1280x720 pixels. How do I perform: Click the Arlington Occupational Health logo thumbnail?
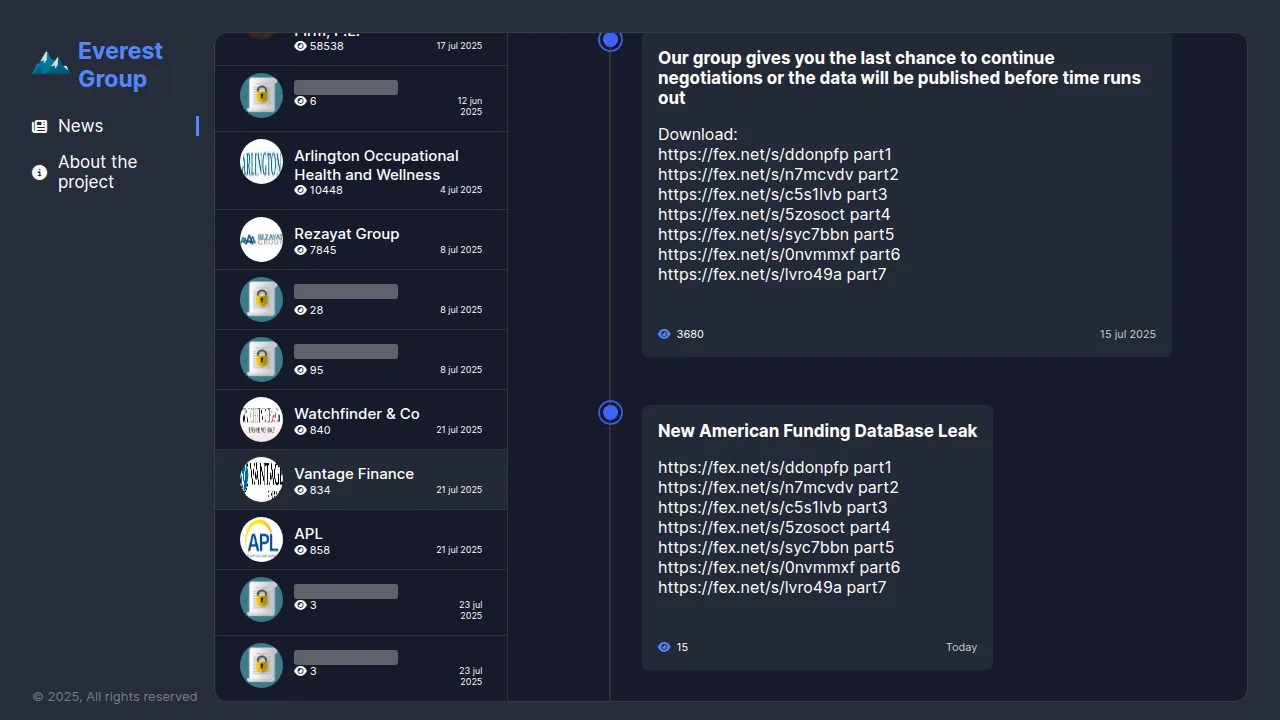[x=261, y=161]
